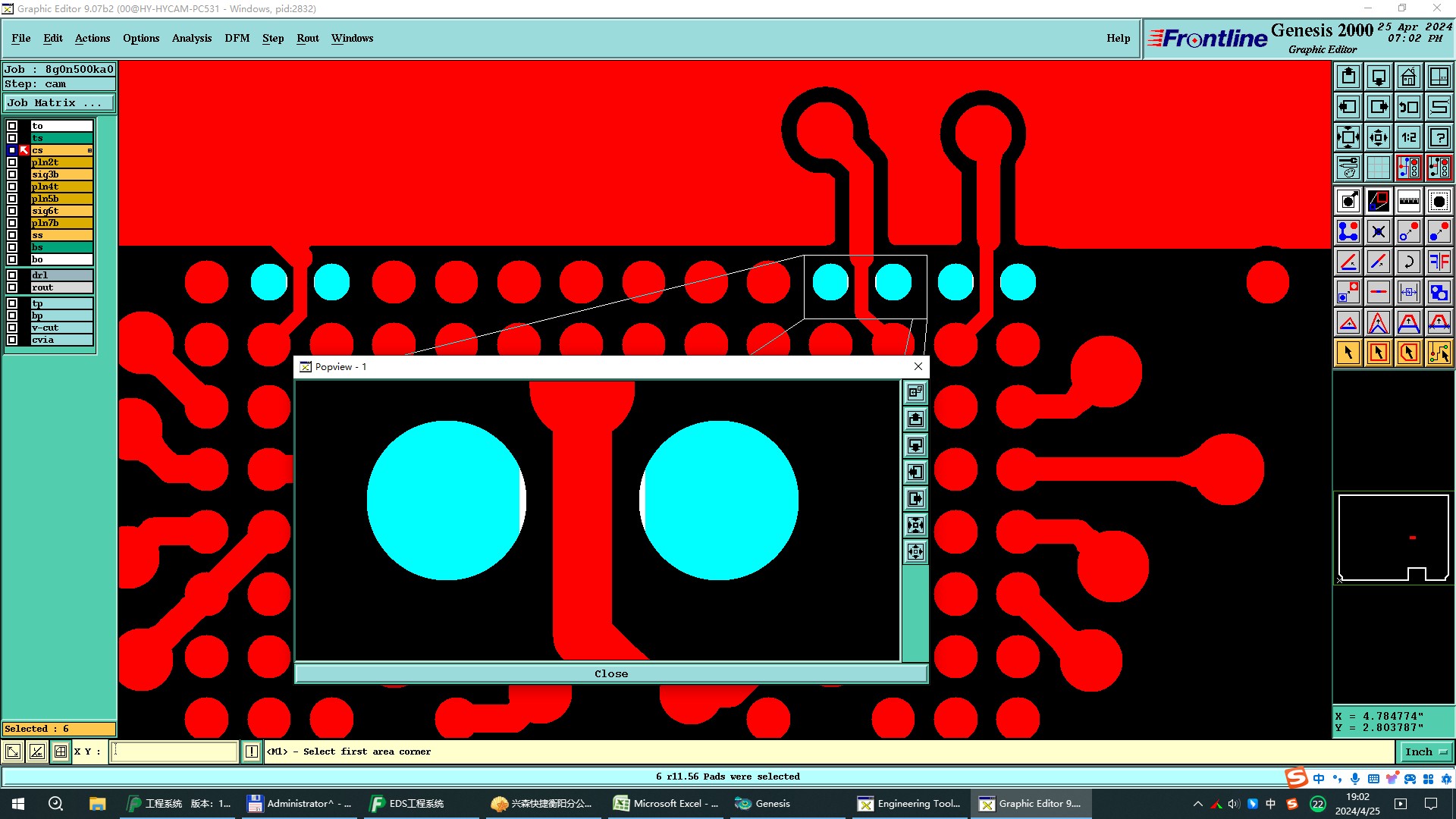Select the rotate feature tool
1456x819 pixels.
(x=1408, y=262)
